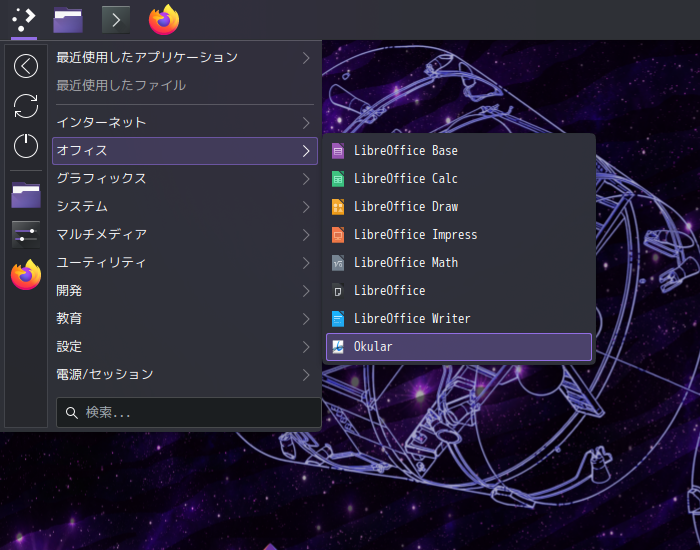This screenshot has height=550, width=700.
Task: Expand the 設定 submenu arrow
Action: click(x=306, y=347)
